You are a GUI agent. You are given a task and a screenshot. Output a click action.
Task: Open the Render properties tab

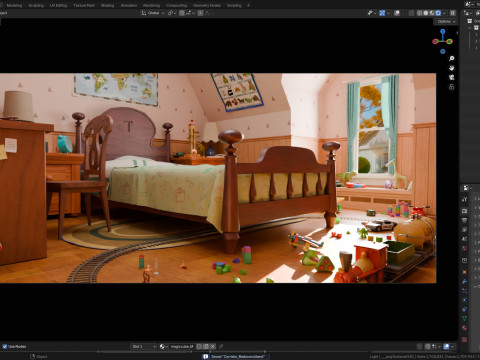point(465,211)
